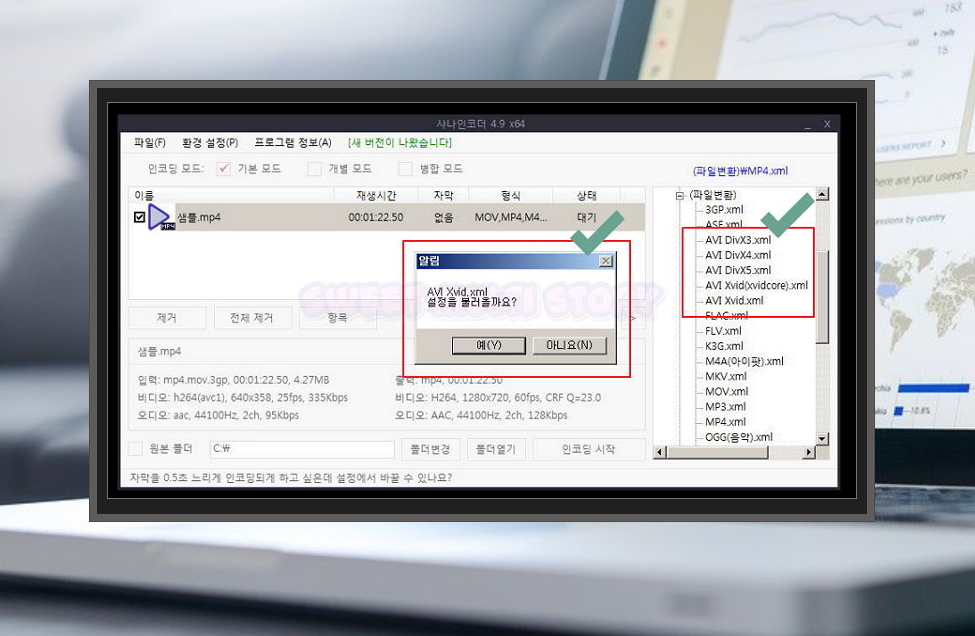Click the 상태 column header
Image resolution: width=975 pixels, height=636 pixels.
[x=586, y=195]
